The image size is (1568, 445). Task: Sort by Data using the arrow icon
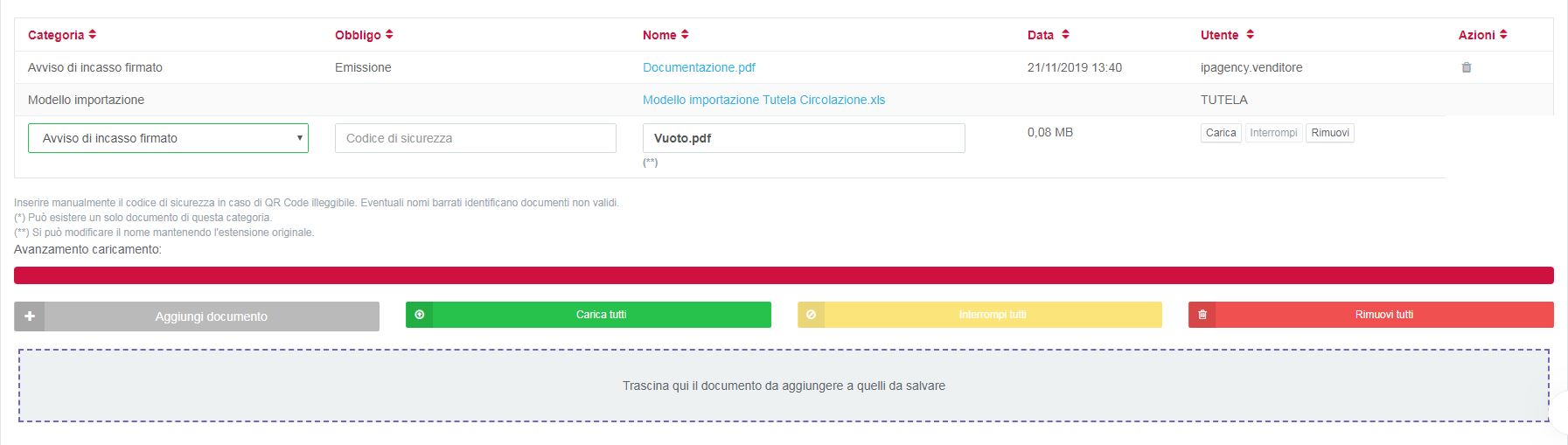pyautogui.click(x=1065, y=35)
